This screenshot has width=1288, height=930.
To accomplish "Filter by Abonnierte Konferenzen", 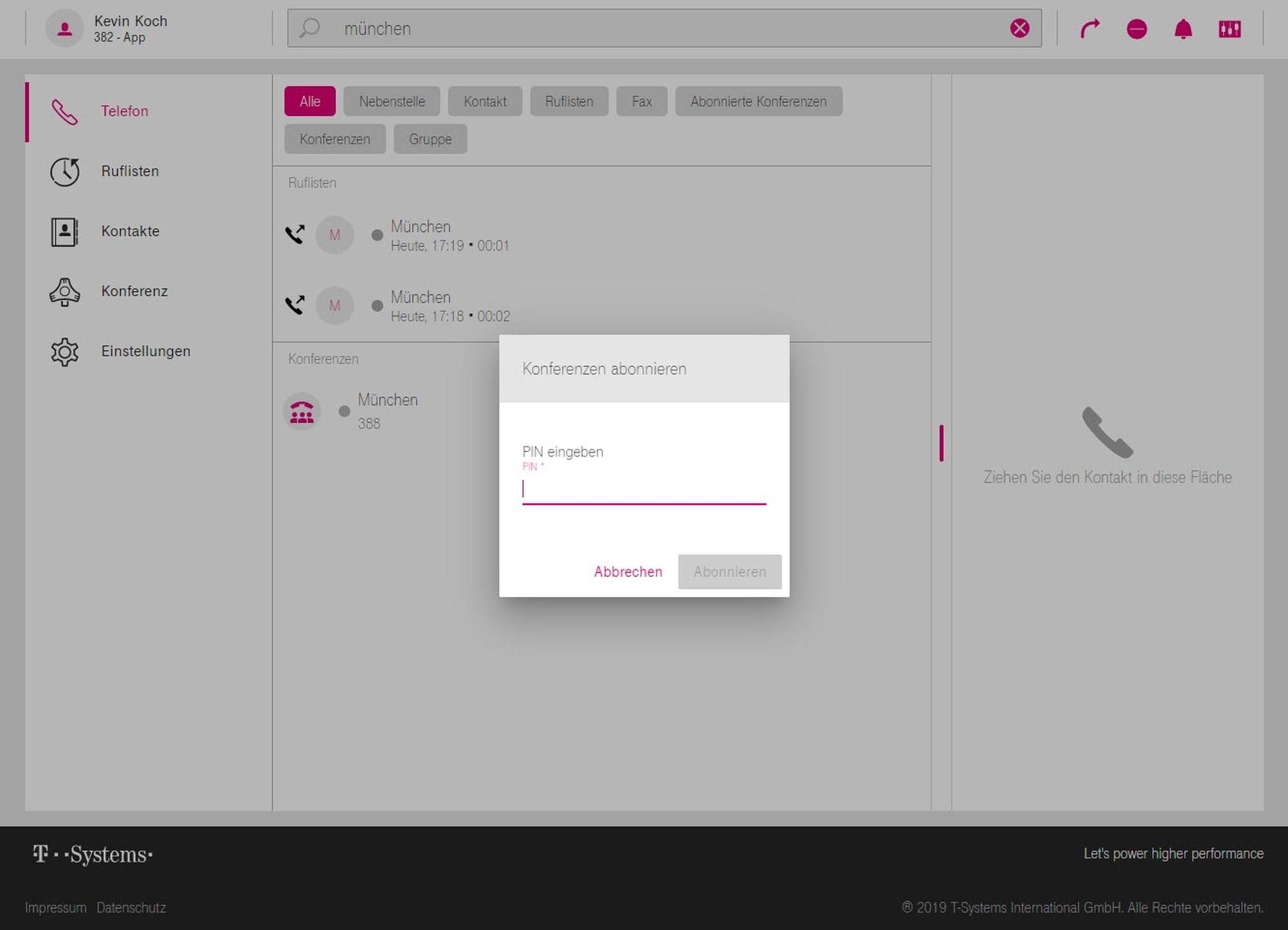I will pos(758,102).
